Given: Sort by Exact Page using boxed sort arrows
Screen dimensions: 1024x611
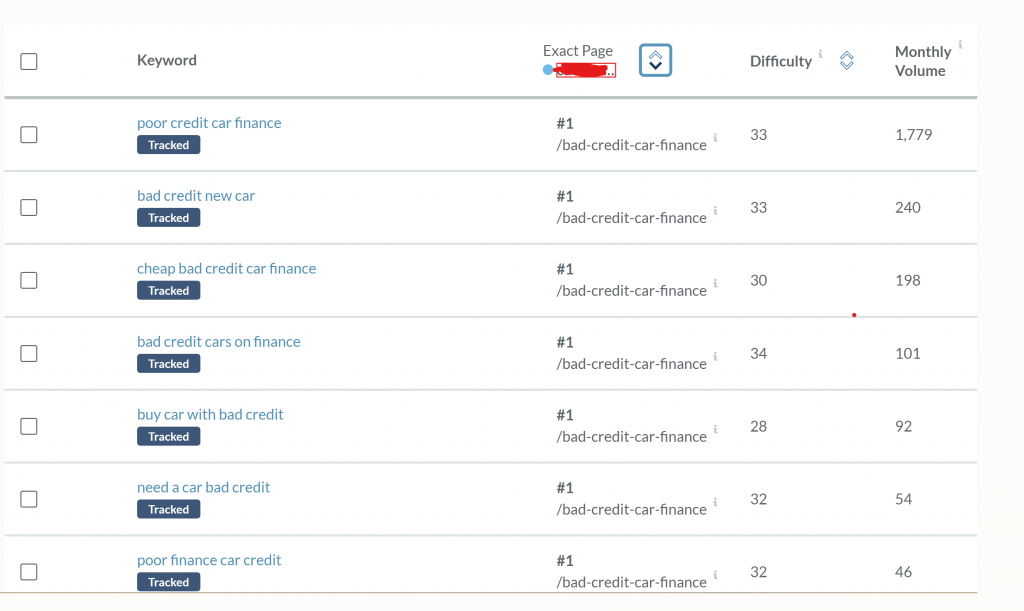Looking at the screenshot, I should click(x=655, y=60).
